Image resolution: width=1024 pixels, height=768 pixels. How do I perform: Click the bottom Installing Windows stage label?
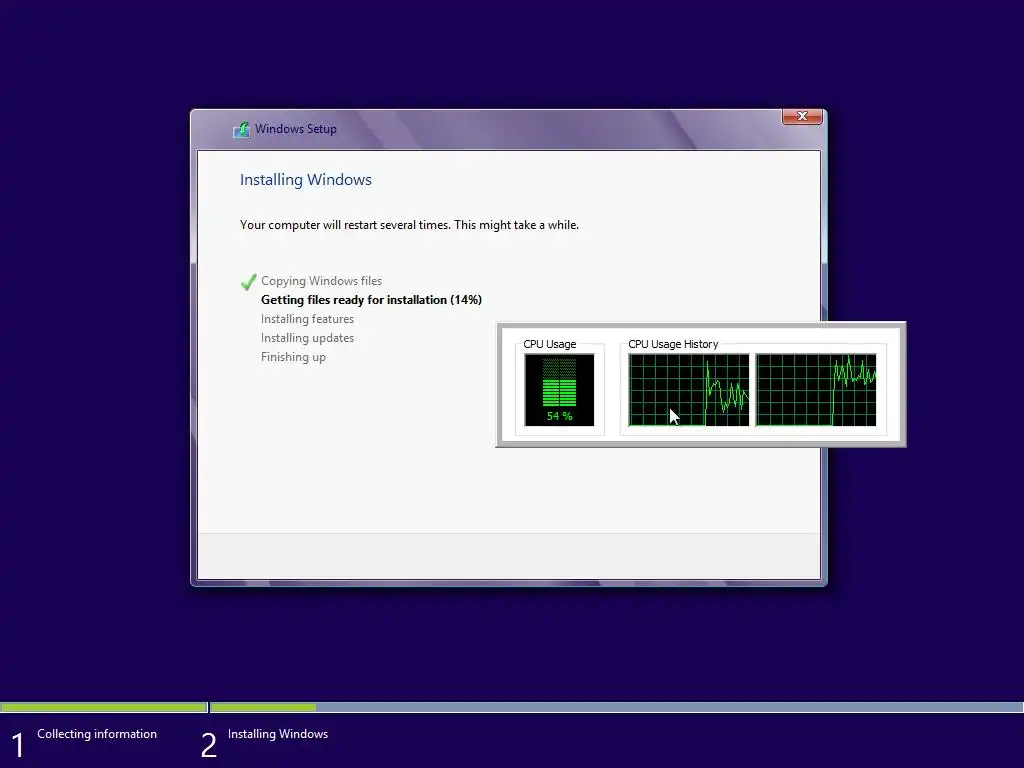click(x=278, y=734)
